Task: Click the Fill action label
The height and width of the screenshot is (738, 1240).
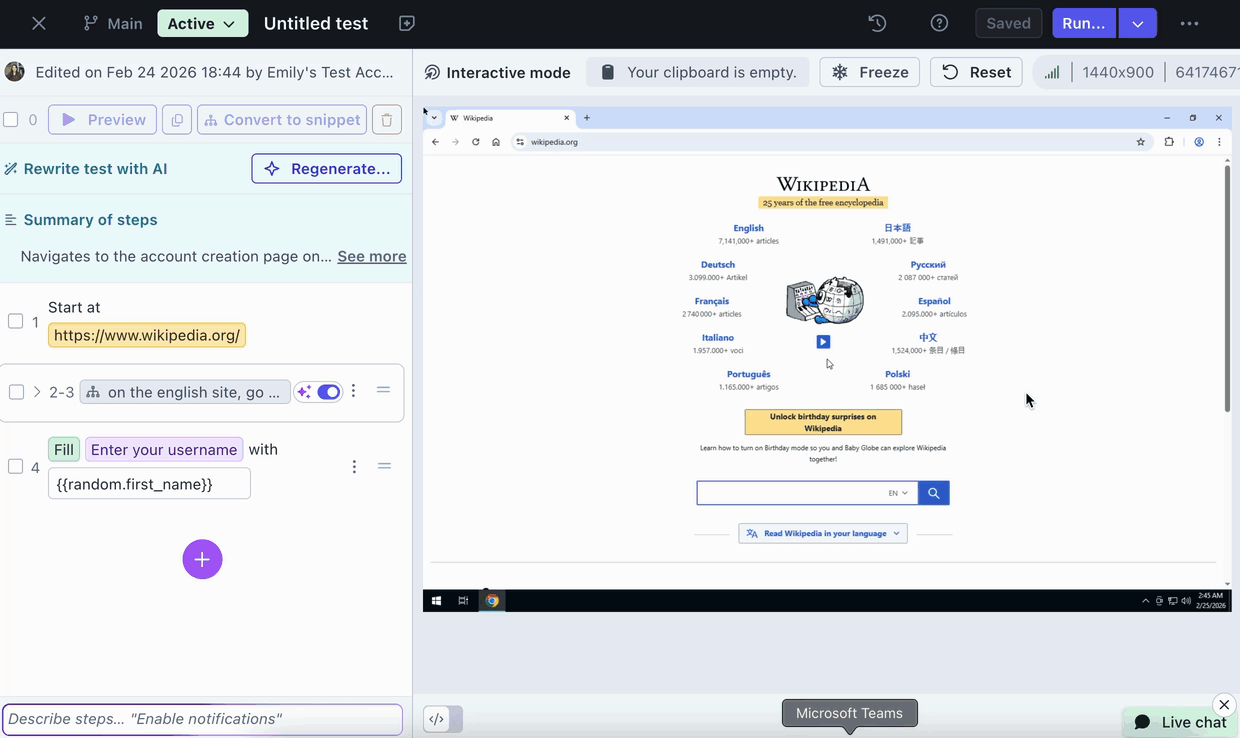Action: (64, 450)
